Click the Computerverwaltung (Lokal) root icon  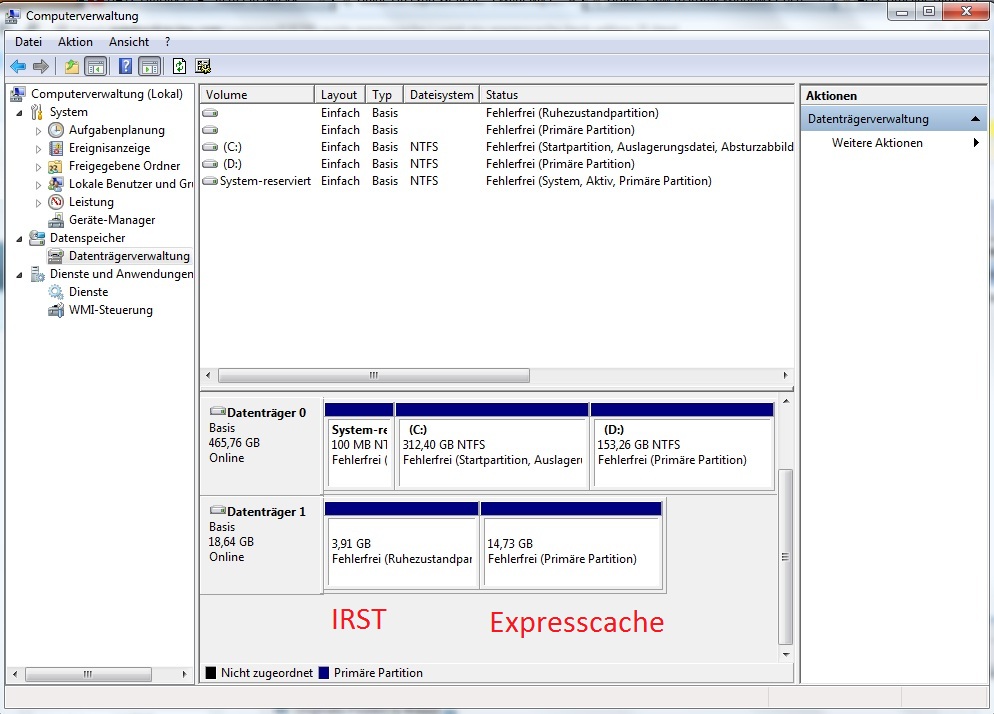pos(18,94)
